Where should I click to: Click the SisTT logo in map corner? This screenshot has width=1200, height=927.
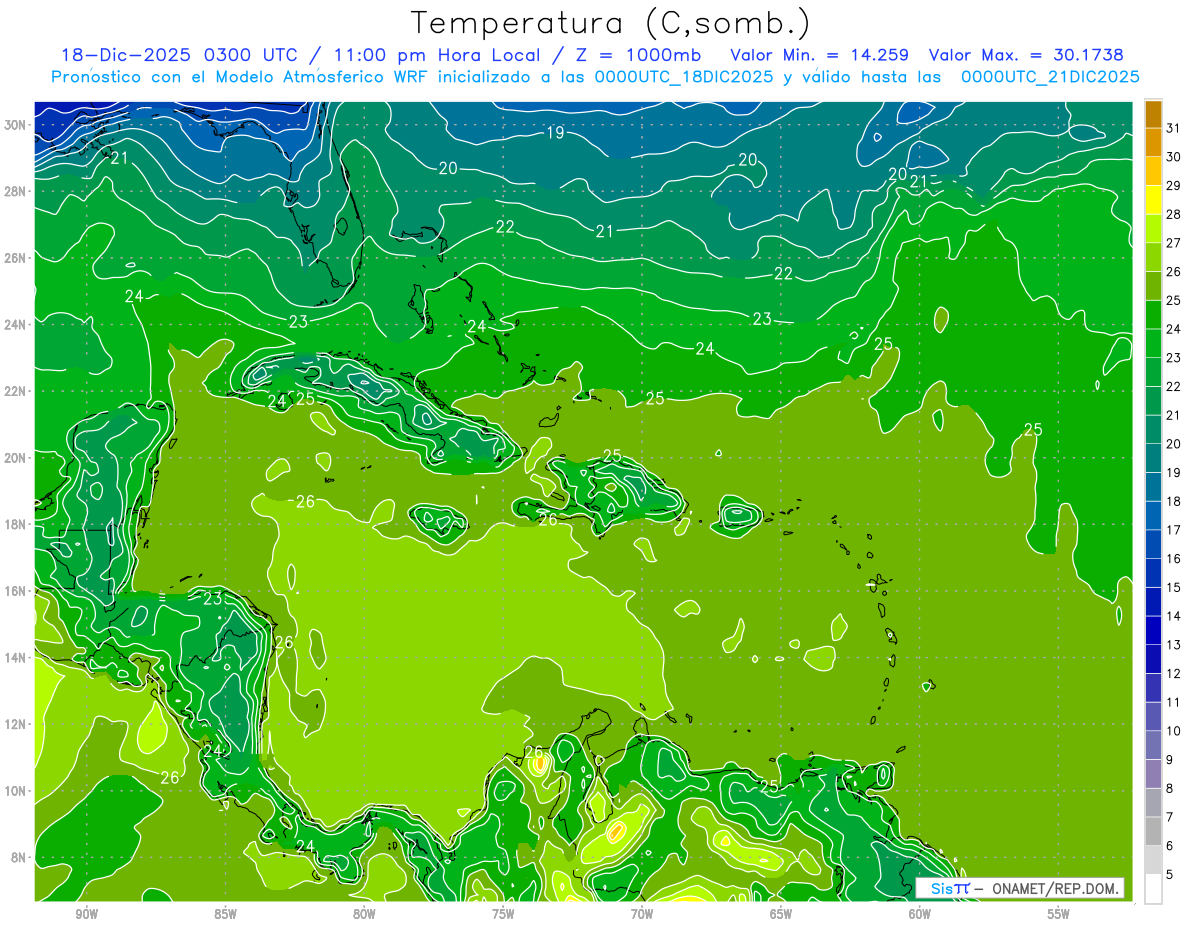[950, 888]
